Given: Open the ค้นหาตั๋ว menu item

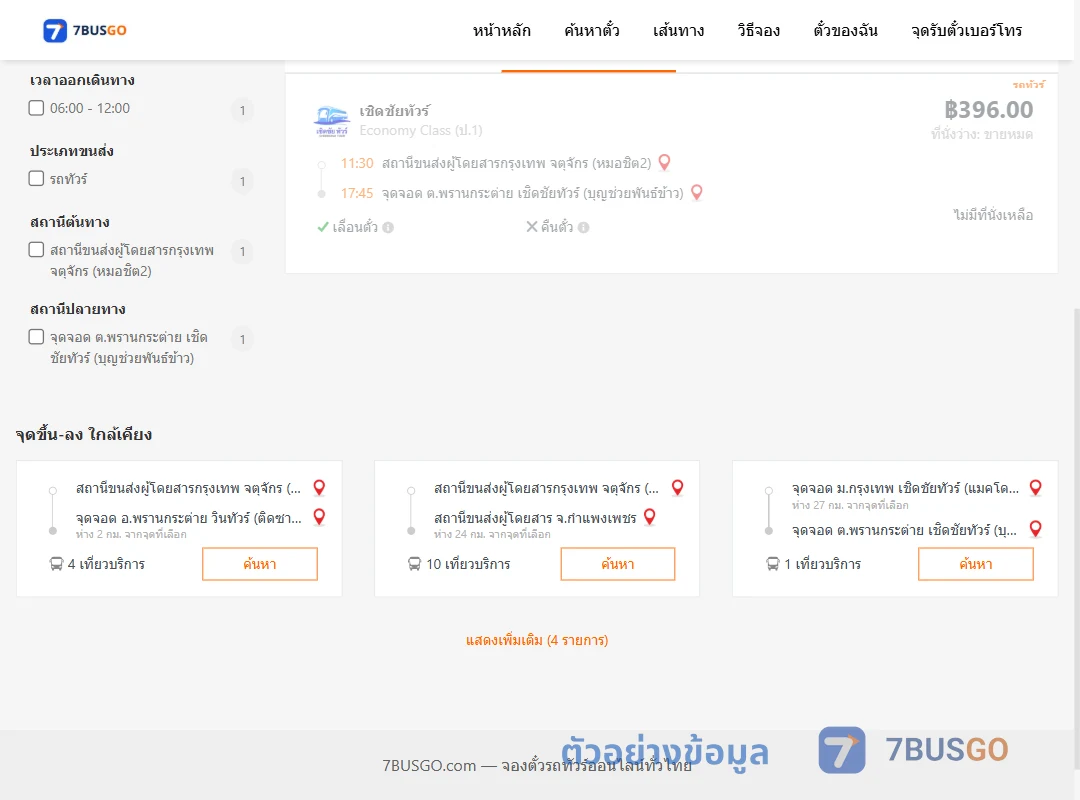Looking at the screenshot, I should 592,30.
